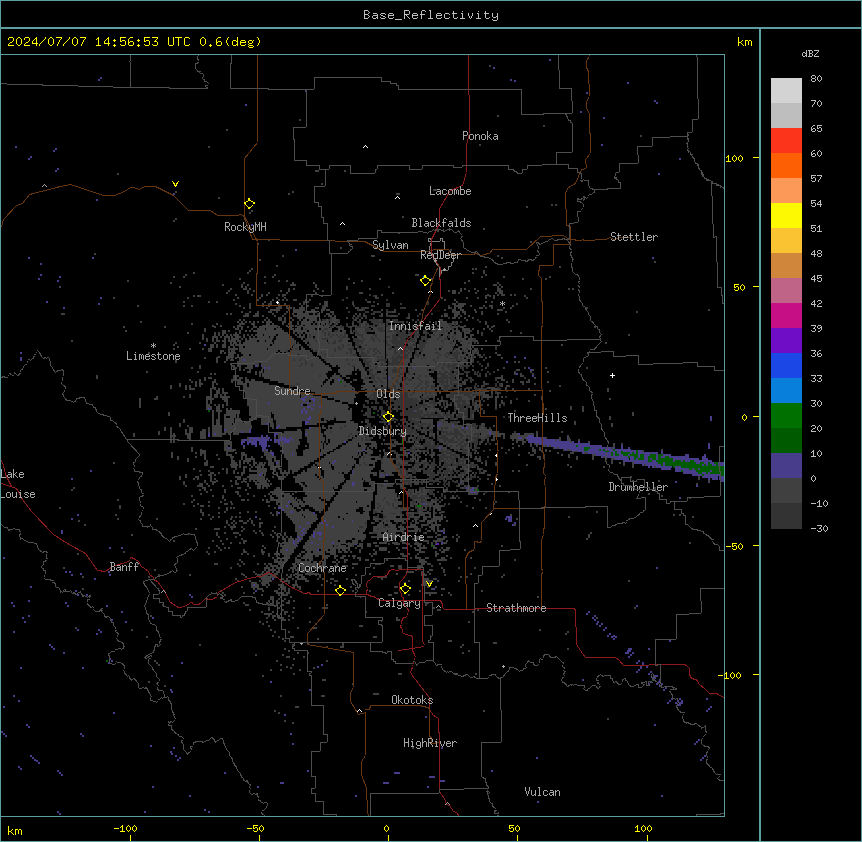The image size is (862, 842).
Task: Click the yellow marker above Calgary label
Action: click(x=405, y=589)
